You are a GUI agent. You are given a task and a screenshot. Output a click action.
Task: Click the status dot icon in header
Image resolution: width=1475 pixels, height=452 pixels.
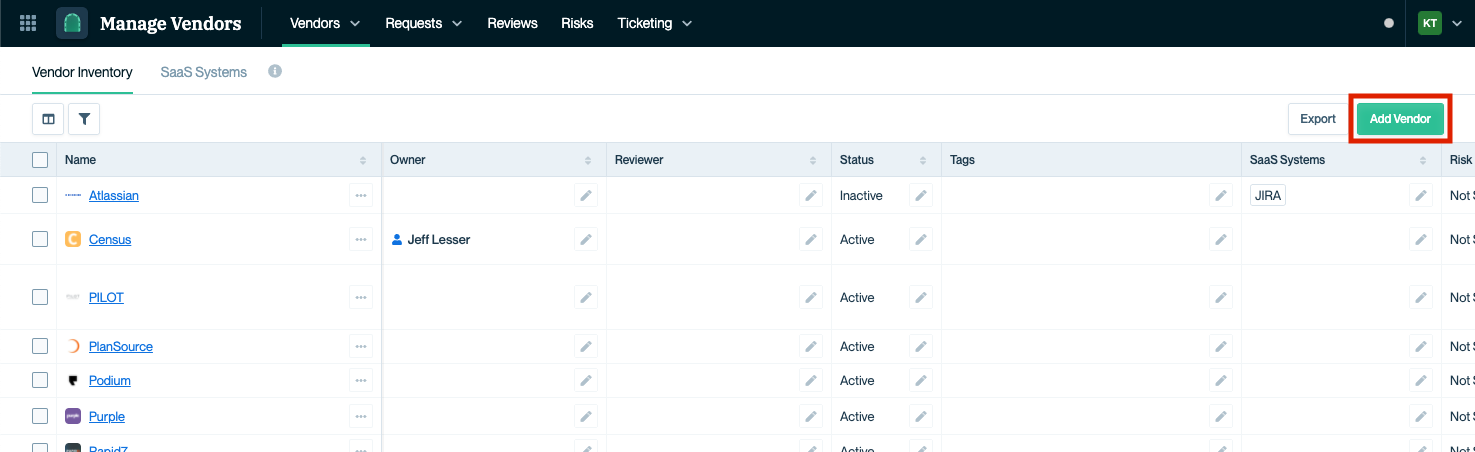click(x=1389, y=23)
